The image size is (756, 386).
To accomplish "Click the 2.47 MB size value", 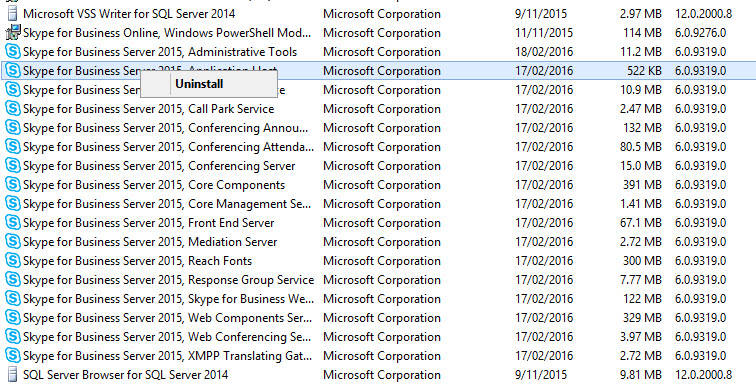I will point(641,109).
